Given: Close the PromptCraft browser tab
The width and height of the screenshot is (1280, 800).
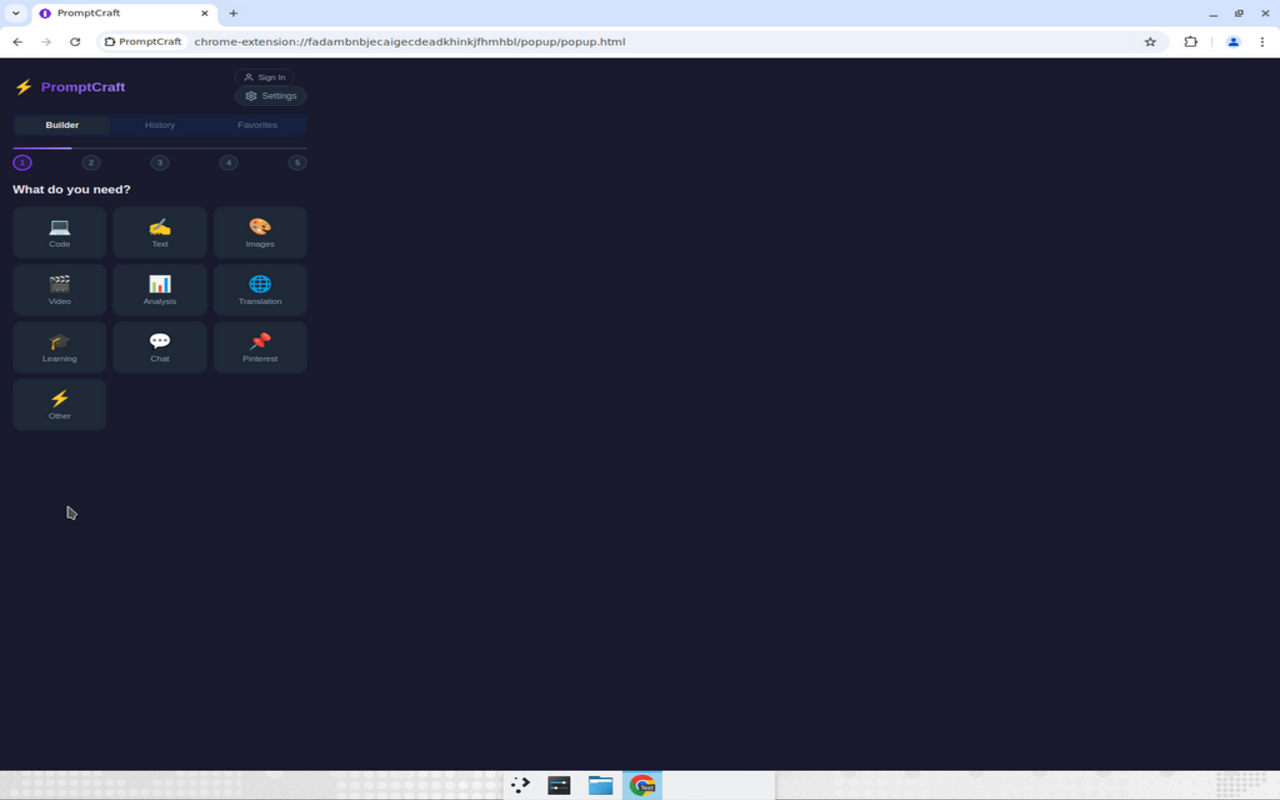Looking at the screenshot, I should coord(205,13).
